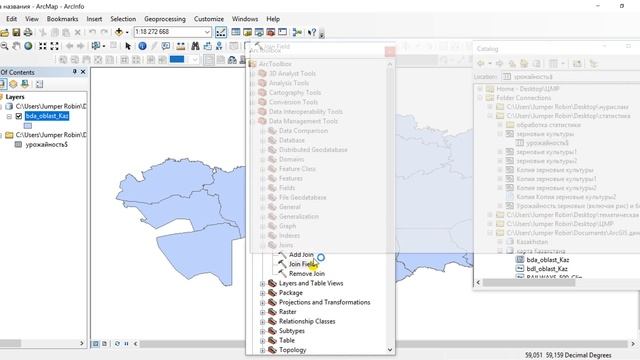Viewport: 640px width, 360px height.
Task: Activate the Select Elements black arrow tool
Action: 128,46
